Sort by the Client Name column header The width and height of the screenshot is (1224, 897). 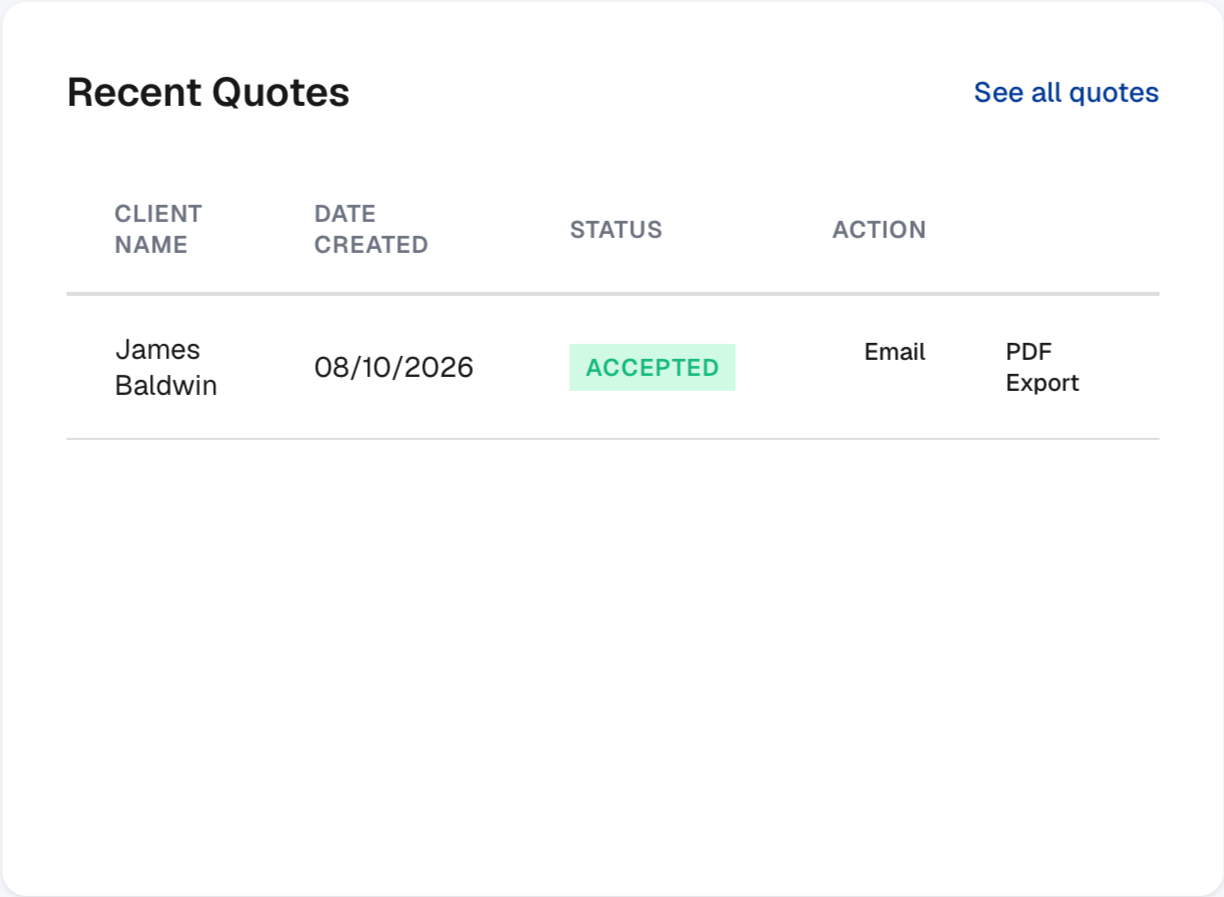(159, 229)
